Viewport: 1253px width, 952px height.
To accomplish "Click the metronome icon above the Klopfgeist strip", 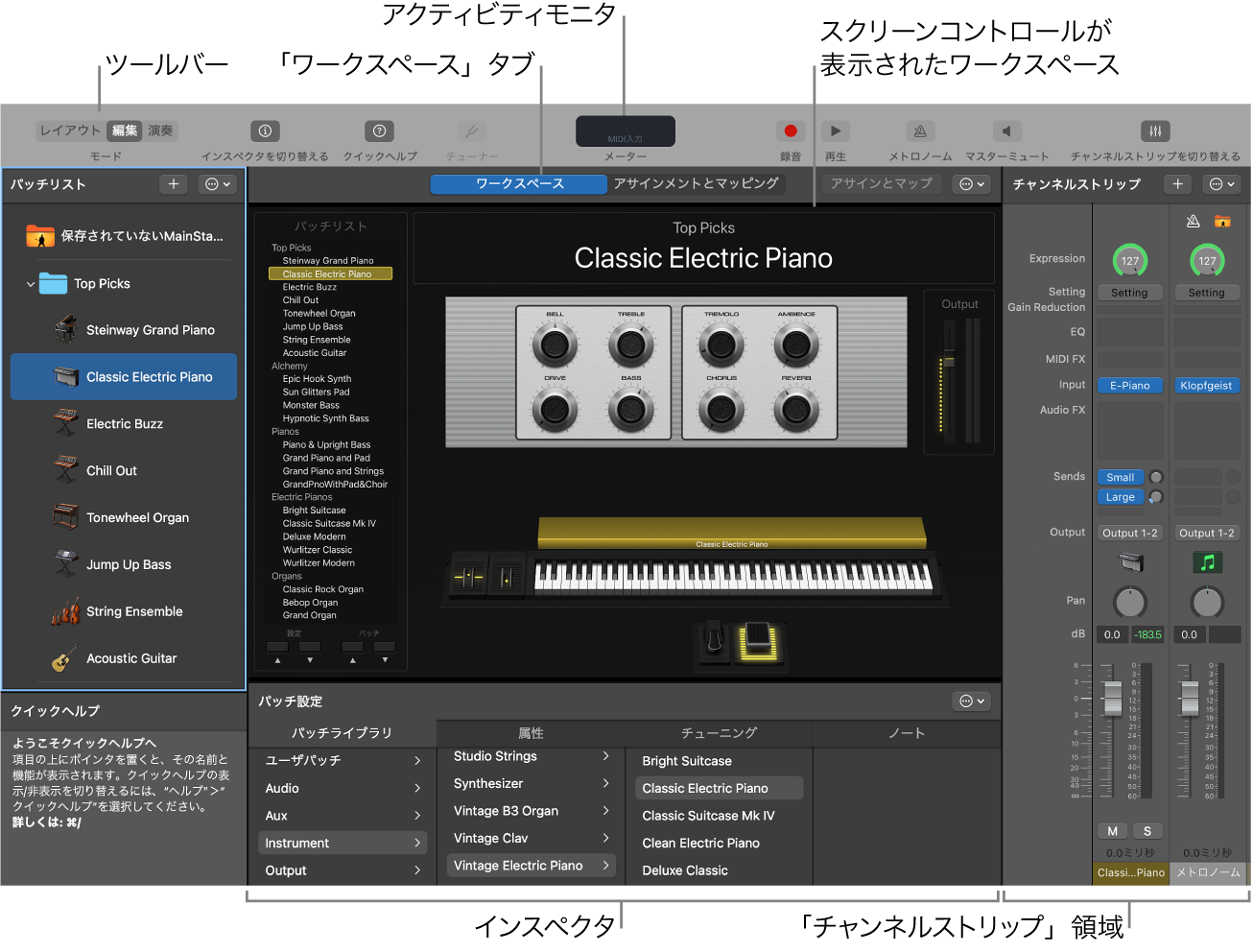I will click(x=1193, y=220).
